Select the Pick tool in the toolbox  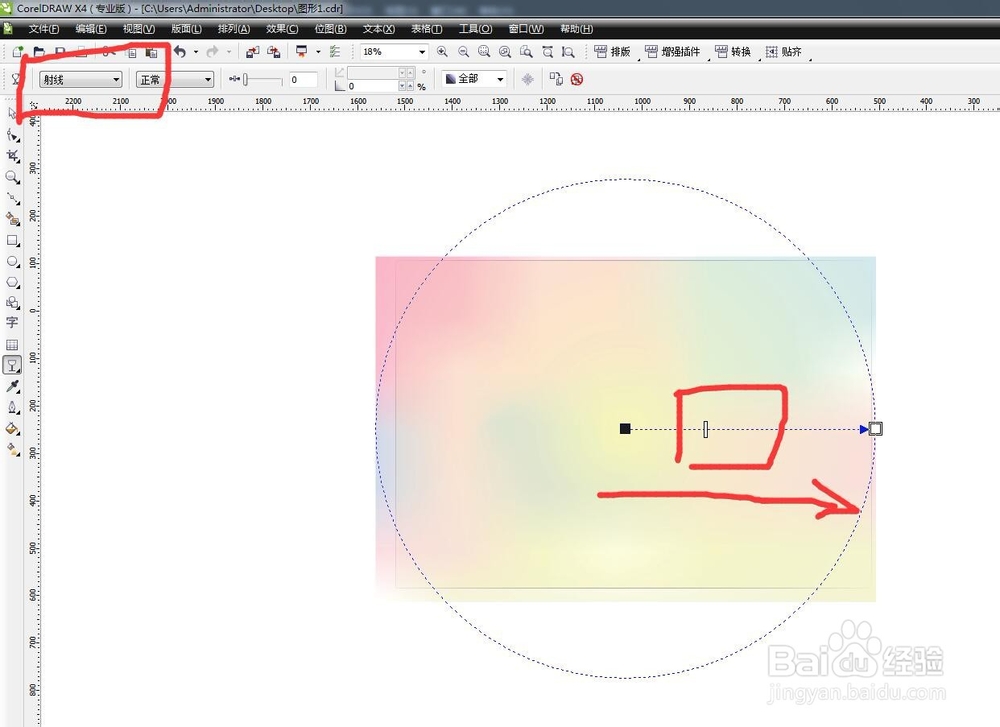coord(12,114)
